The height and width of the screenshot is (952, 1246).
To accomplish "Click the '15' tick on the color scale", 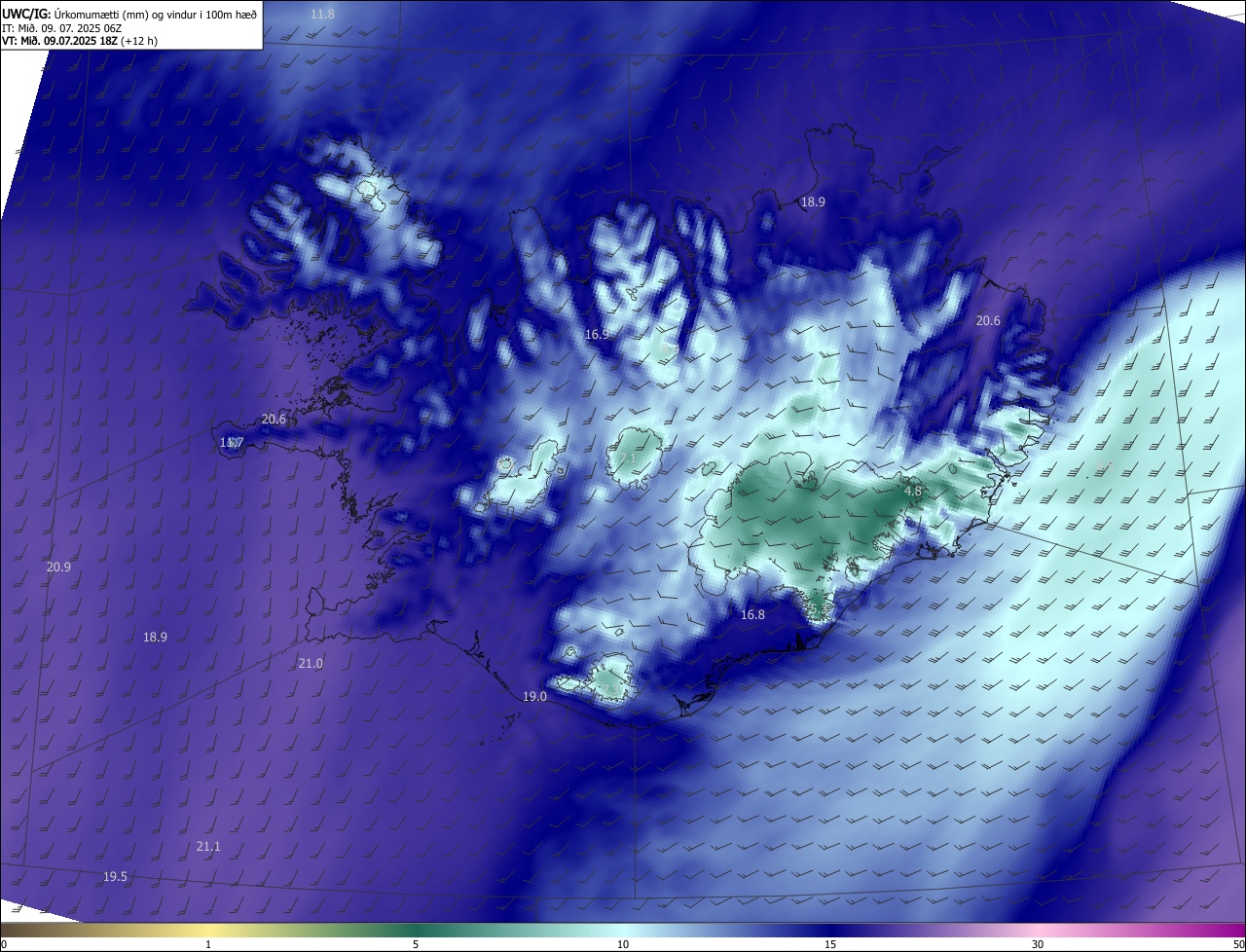I will pos(830,944).
